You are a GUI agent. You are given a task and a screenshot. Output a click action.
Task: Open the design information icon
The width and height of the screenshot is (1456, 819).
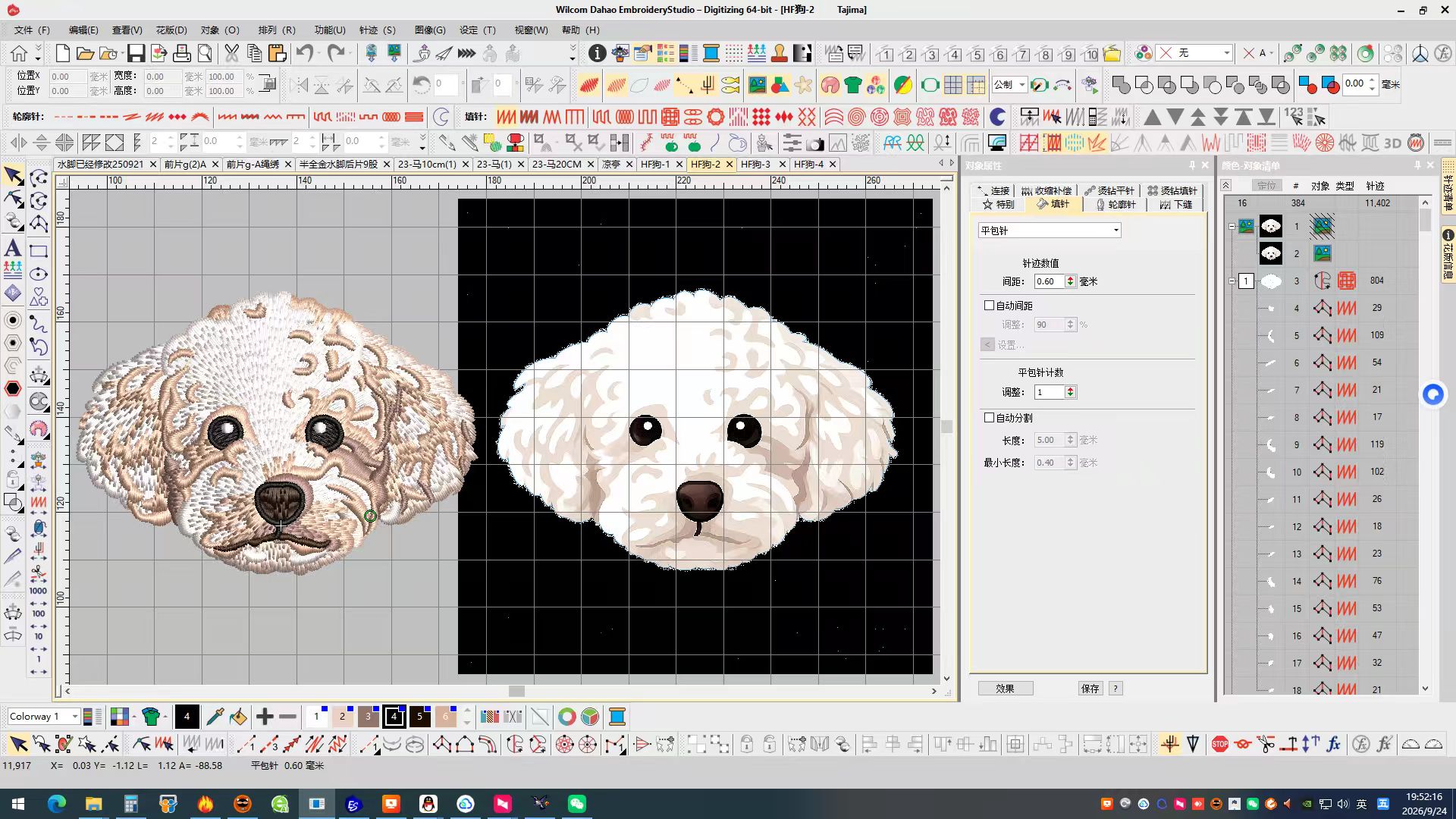click(x=598, y=53)
